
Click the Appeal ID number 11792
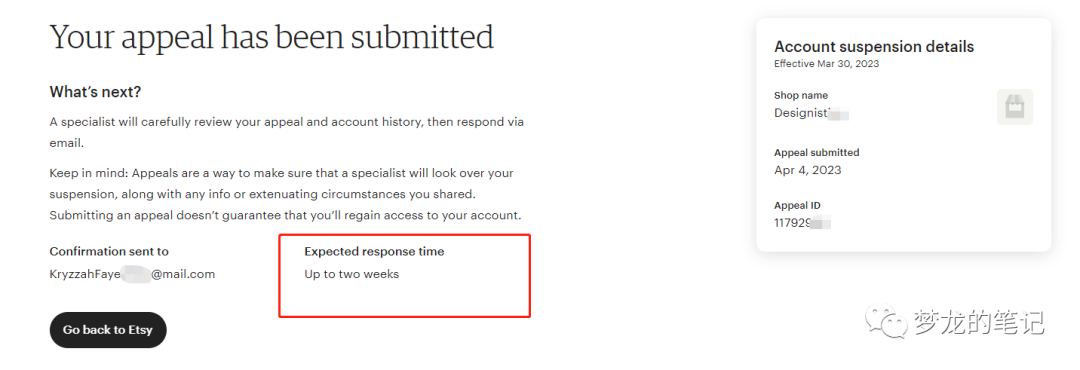[x=802, y=223]
